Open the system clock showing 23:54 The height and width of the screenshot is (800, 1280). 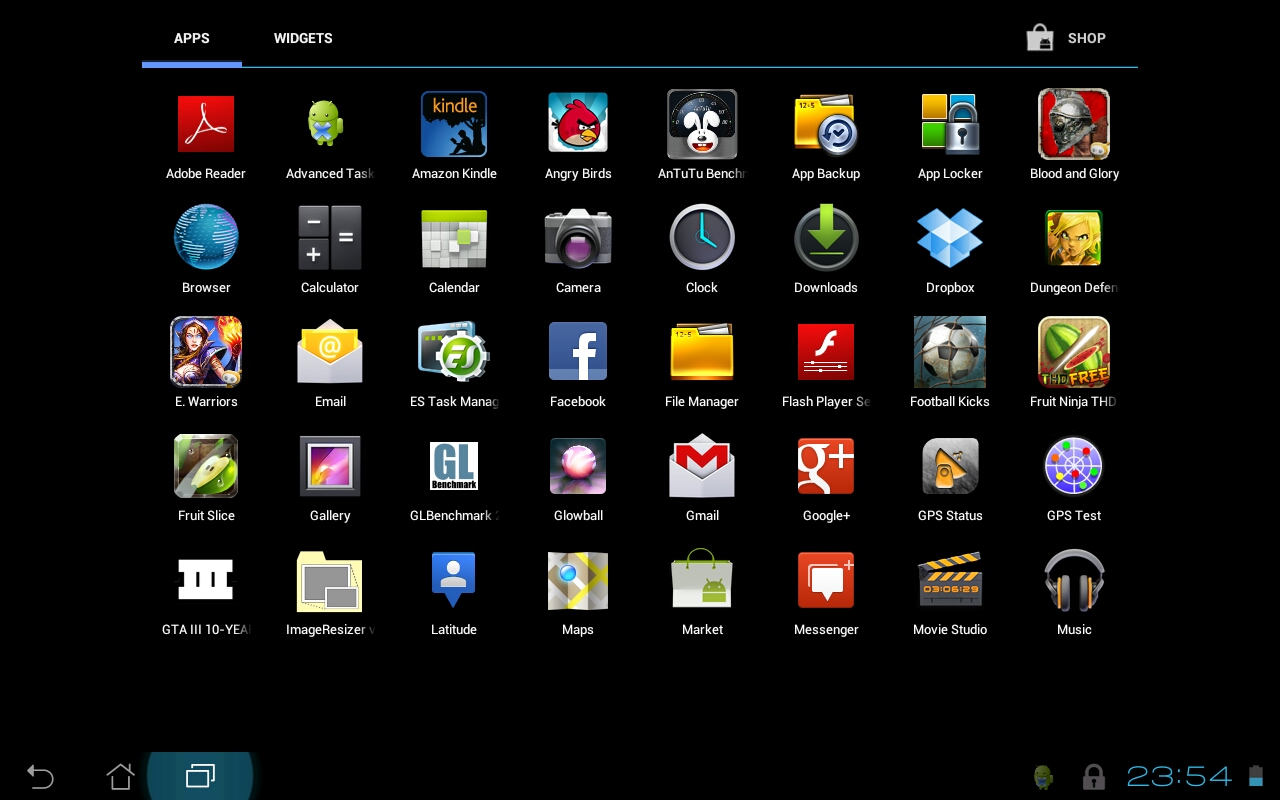[x=1180, y=776]
